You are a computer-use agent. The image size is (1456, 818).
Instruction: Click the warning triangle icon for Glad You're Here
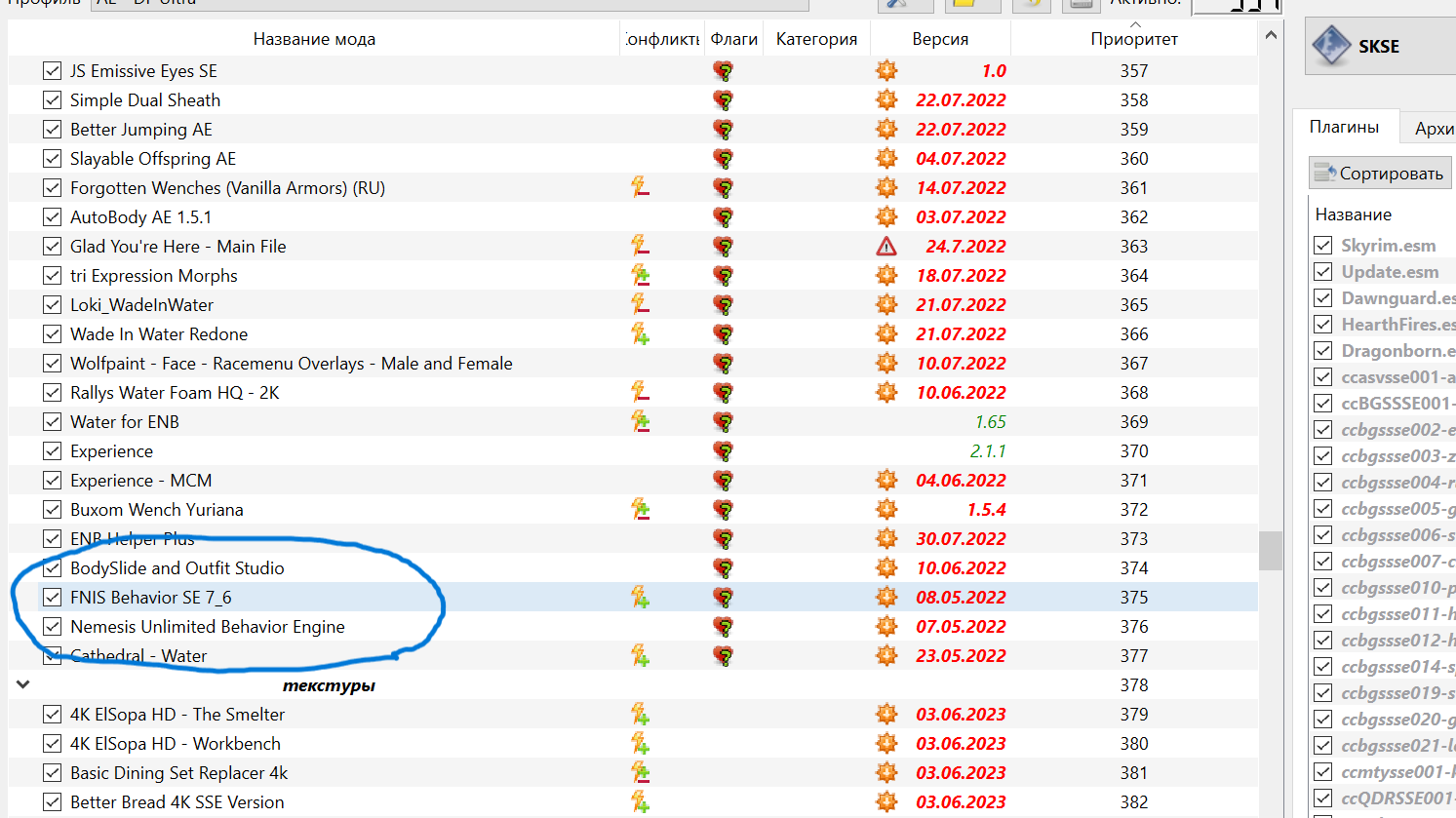point(885,246)
